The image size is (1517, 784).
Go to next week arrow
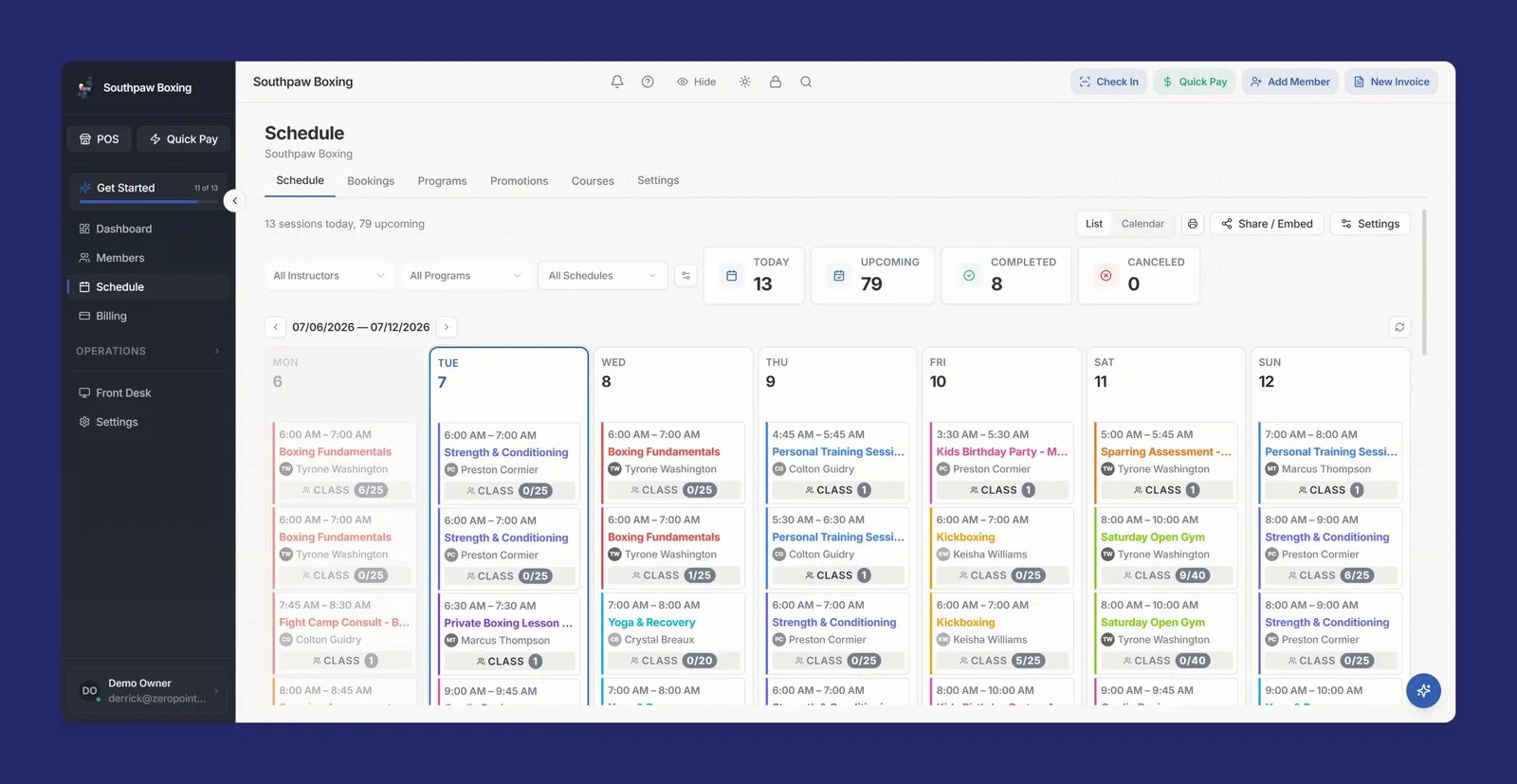[447, 327]
